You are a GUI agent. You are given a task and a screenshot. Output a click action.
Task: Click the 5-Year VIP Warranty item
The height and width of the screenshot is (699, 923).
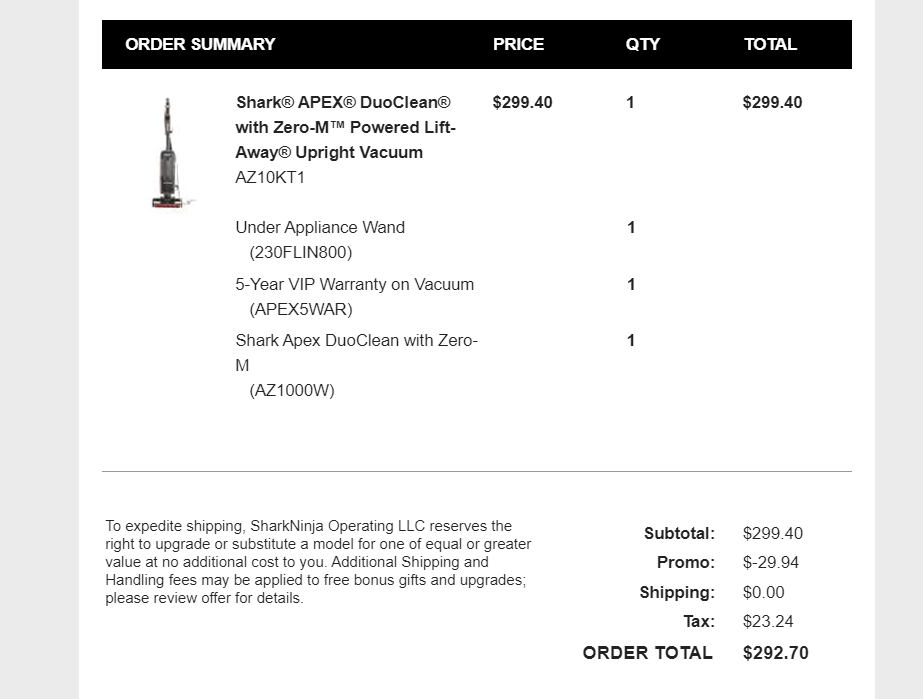click(x=354, y=284)
